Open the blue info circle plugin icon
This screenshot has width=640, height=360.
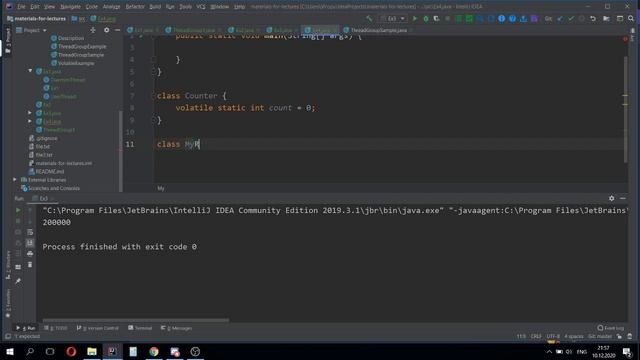click(502, 18)
